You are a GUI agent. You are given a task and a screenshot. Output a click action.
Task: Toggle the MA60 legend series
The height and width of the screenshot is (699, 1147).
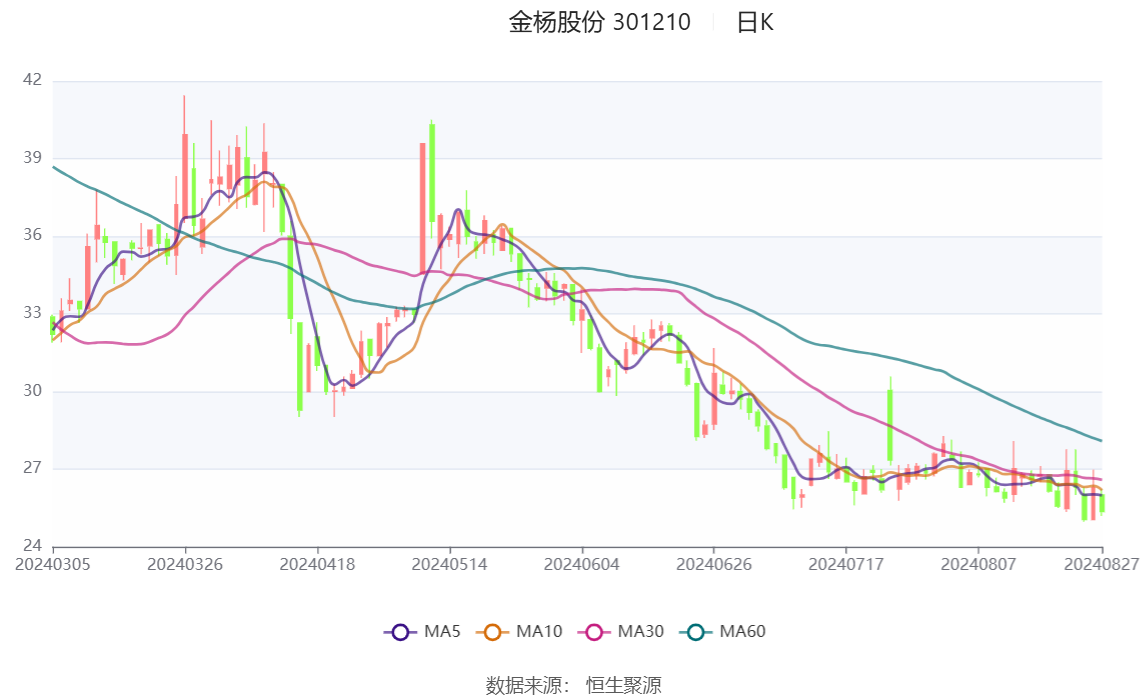click(722, 632)
